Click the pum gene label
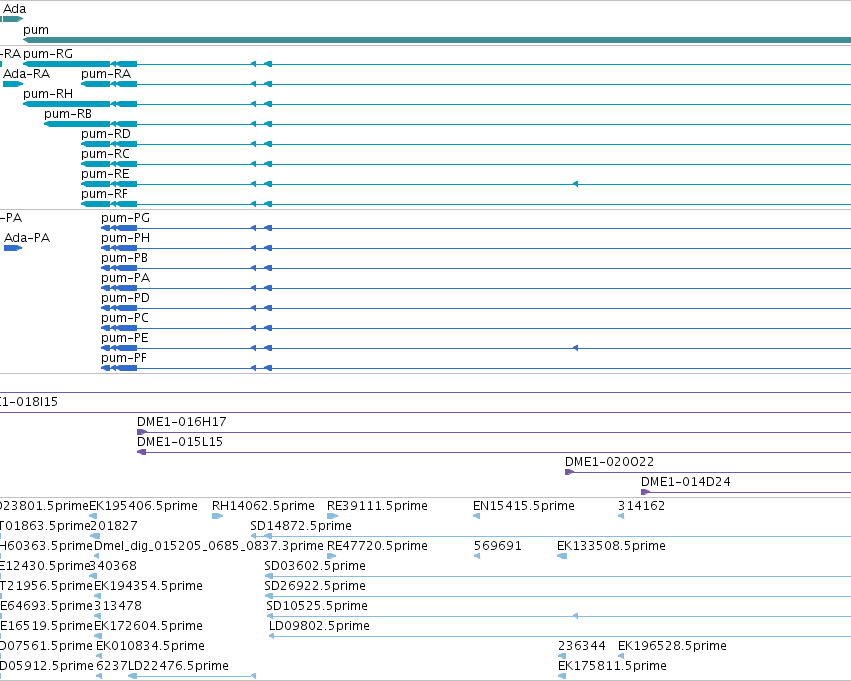Screen dimensions: 851x681 (x=36, y=30)
